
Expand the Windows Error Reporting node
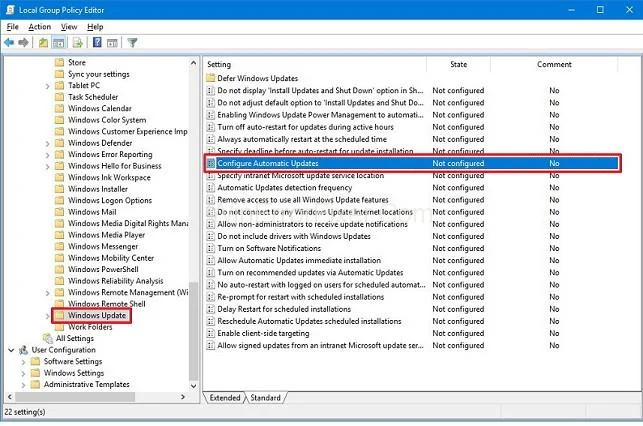47,155
